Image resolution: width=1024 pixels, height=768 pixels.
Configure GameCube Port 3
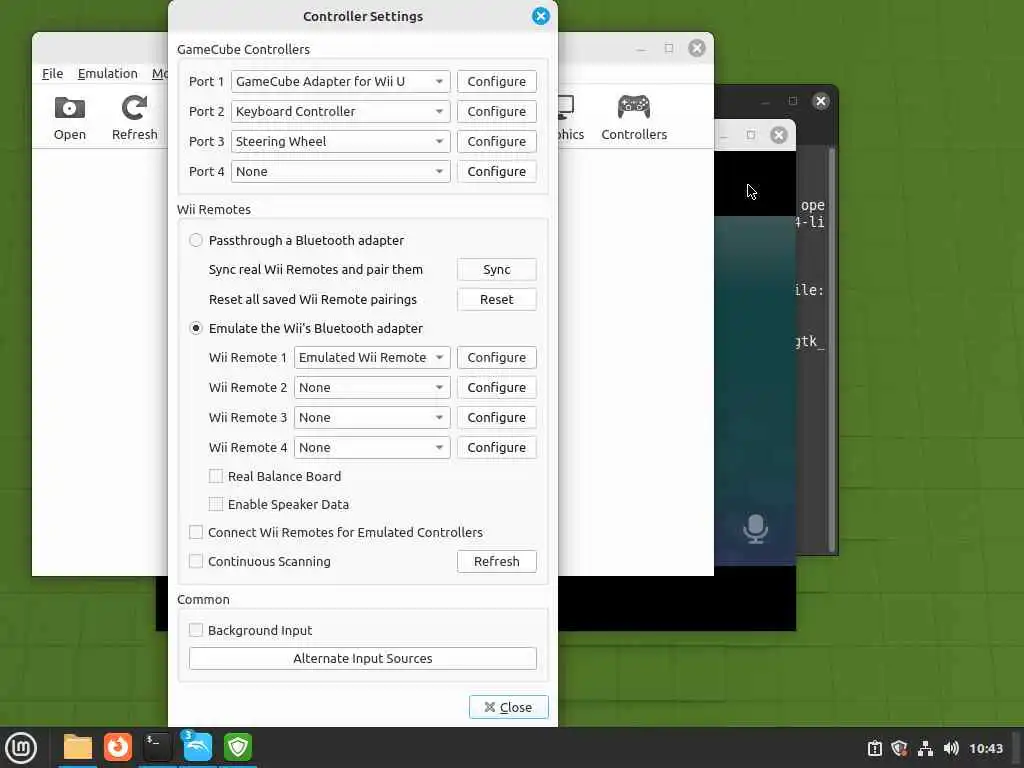(496, 142)
